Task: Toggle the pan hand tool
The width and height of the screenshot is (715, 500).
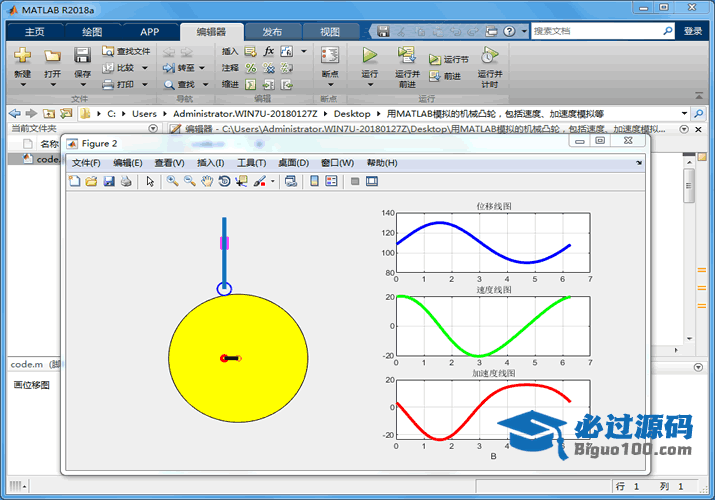Action: [207, 181]
